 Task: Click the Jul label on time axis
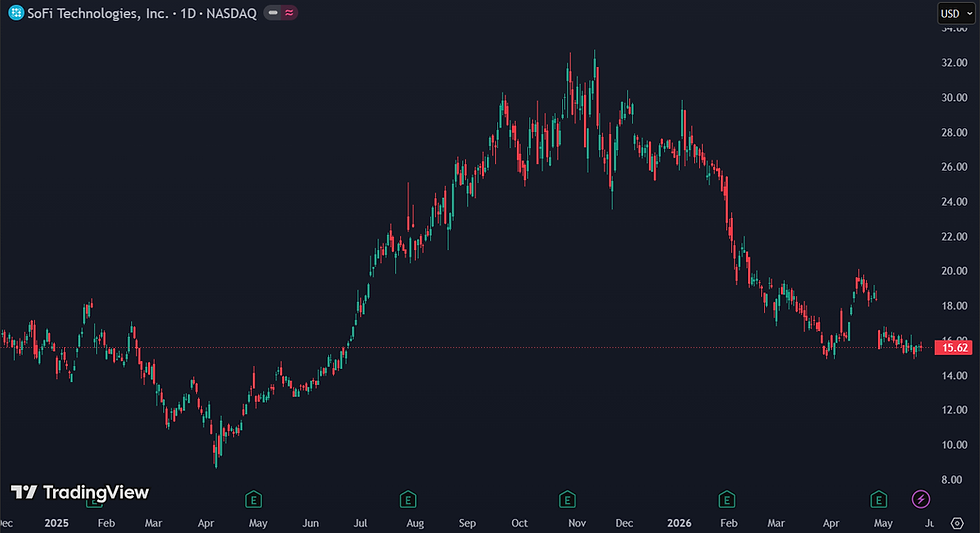(361, 523)
